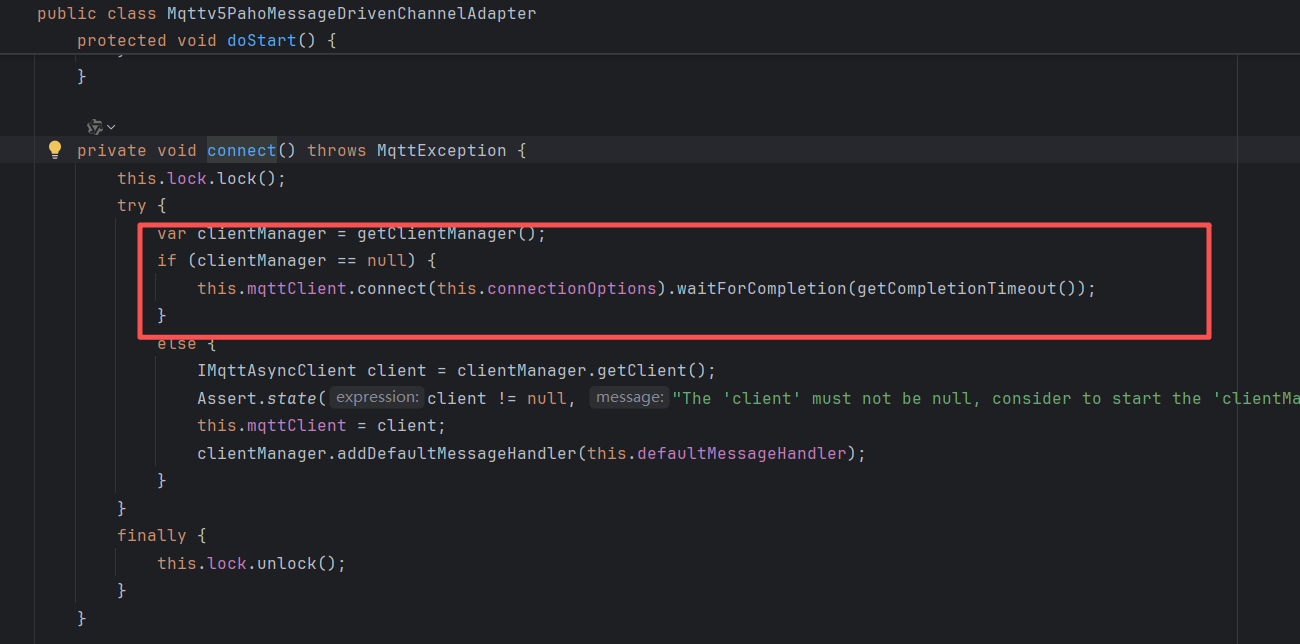Click the green string literal in Assert.state

pos(980,398)
